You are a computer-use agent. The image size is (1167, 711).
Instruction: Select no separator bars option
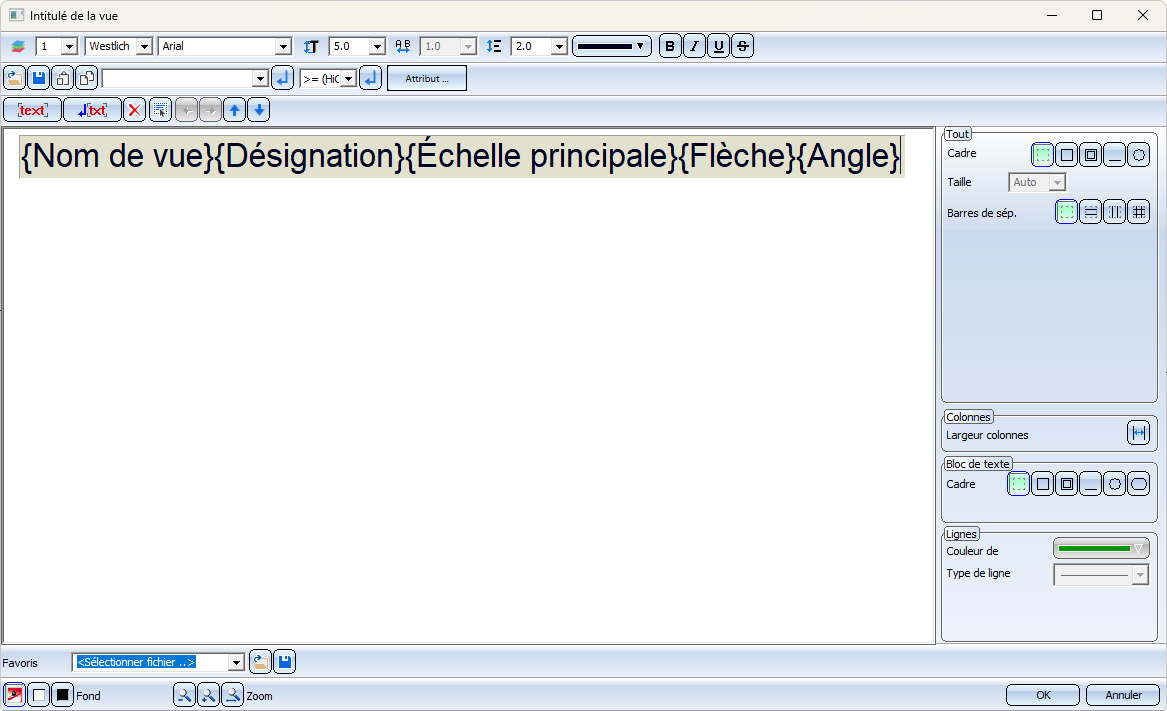tap(1067, 212)
